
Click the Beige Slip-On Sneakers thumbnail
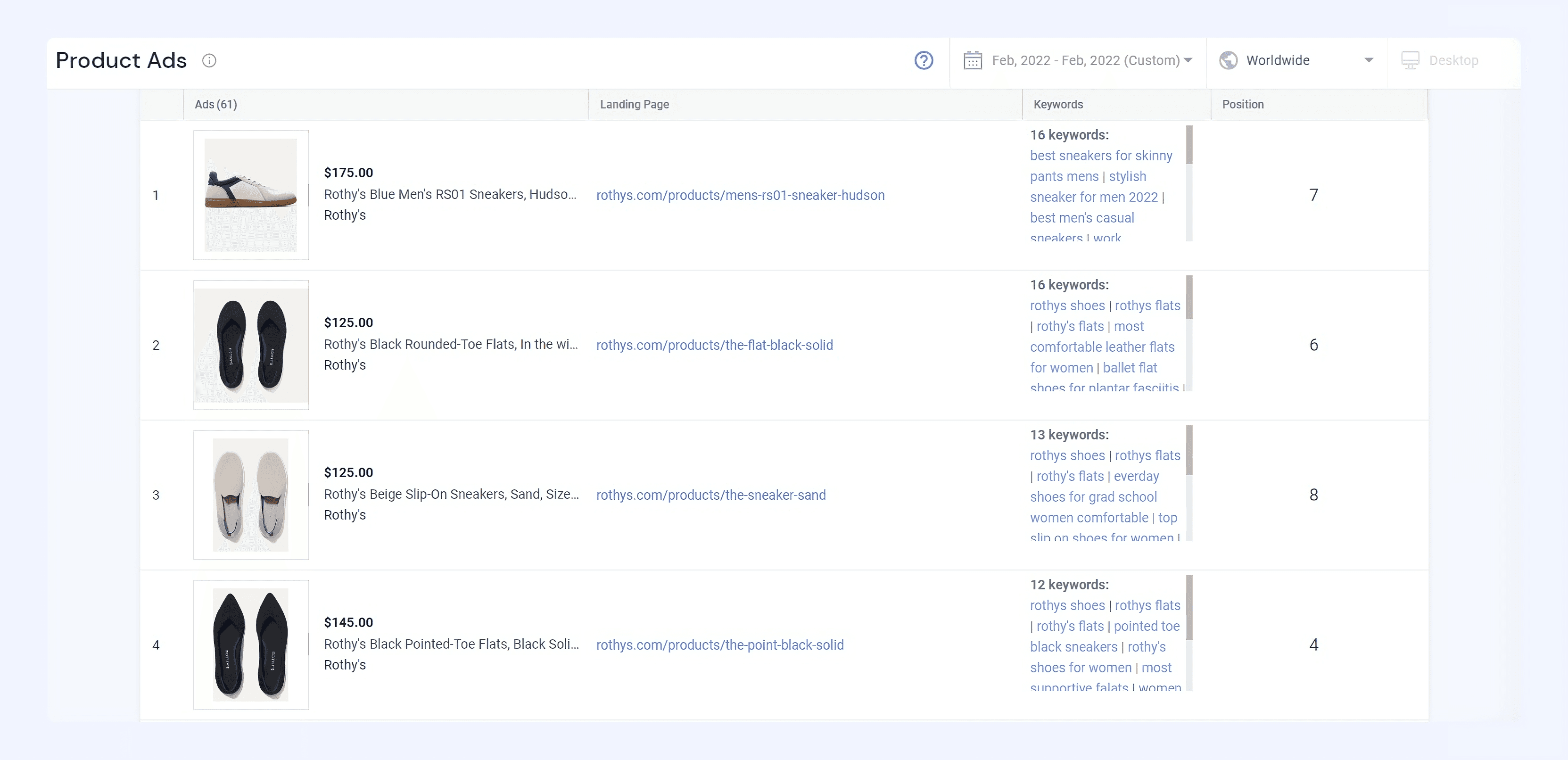point(251,495)
